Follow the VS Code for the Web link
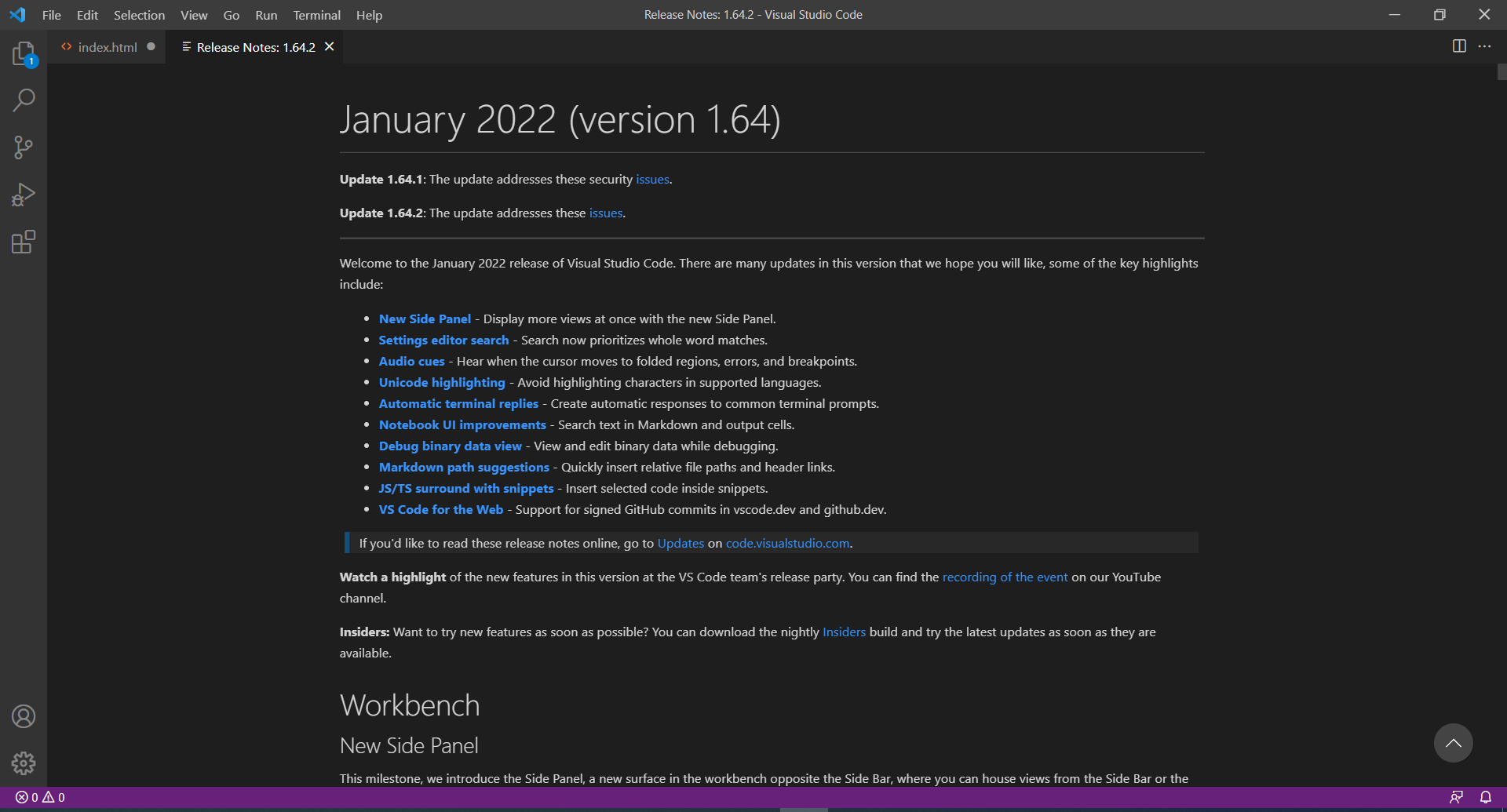This screenshot has width=1507, height=812. coord(441,510)
